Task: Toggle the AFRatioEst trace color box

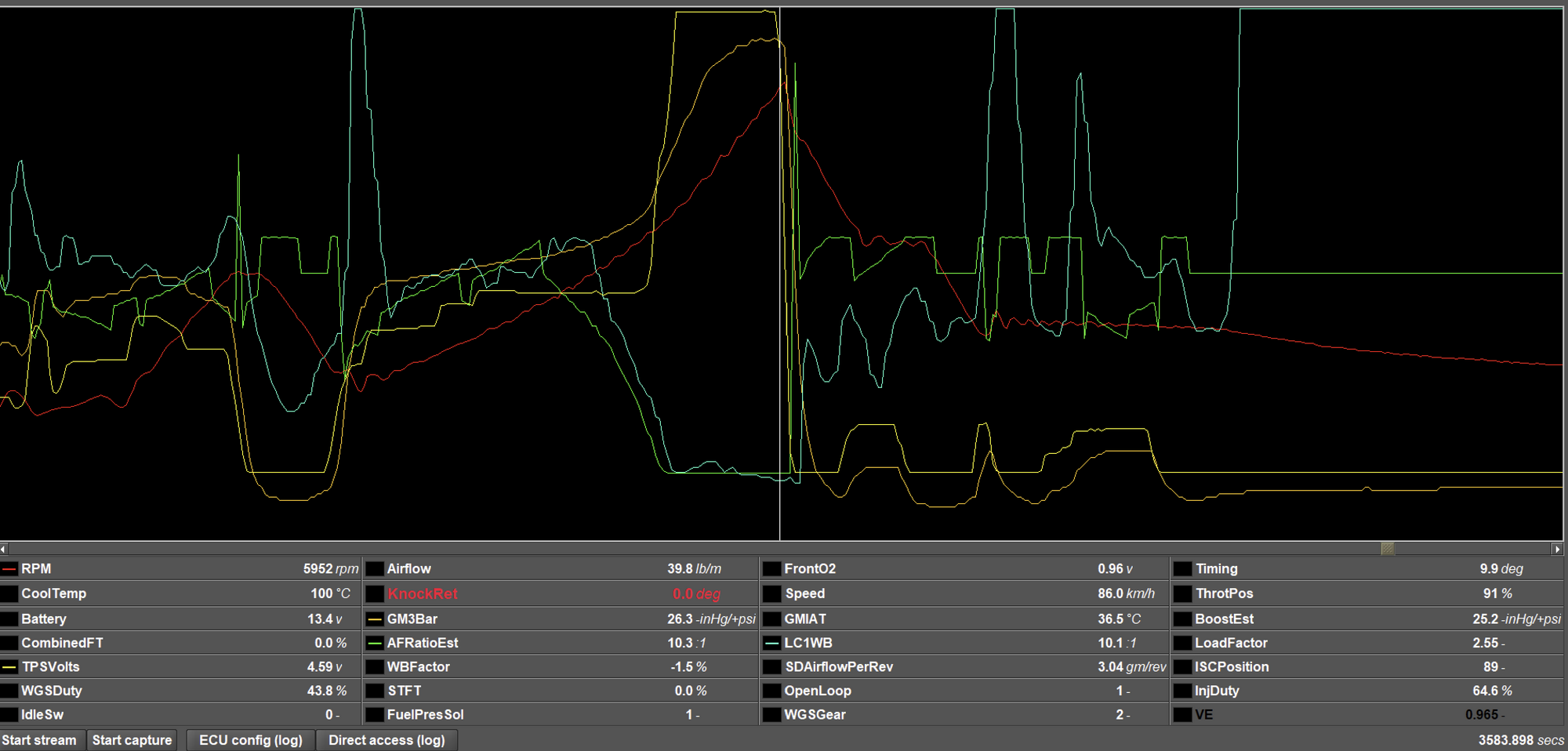Action: 375,643
